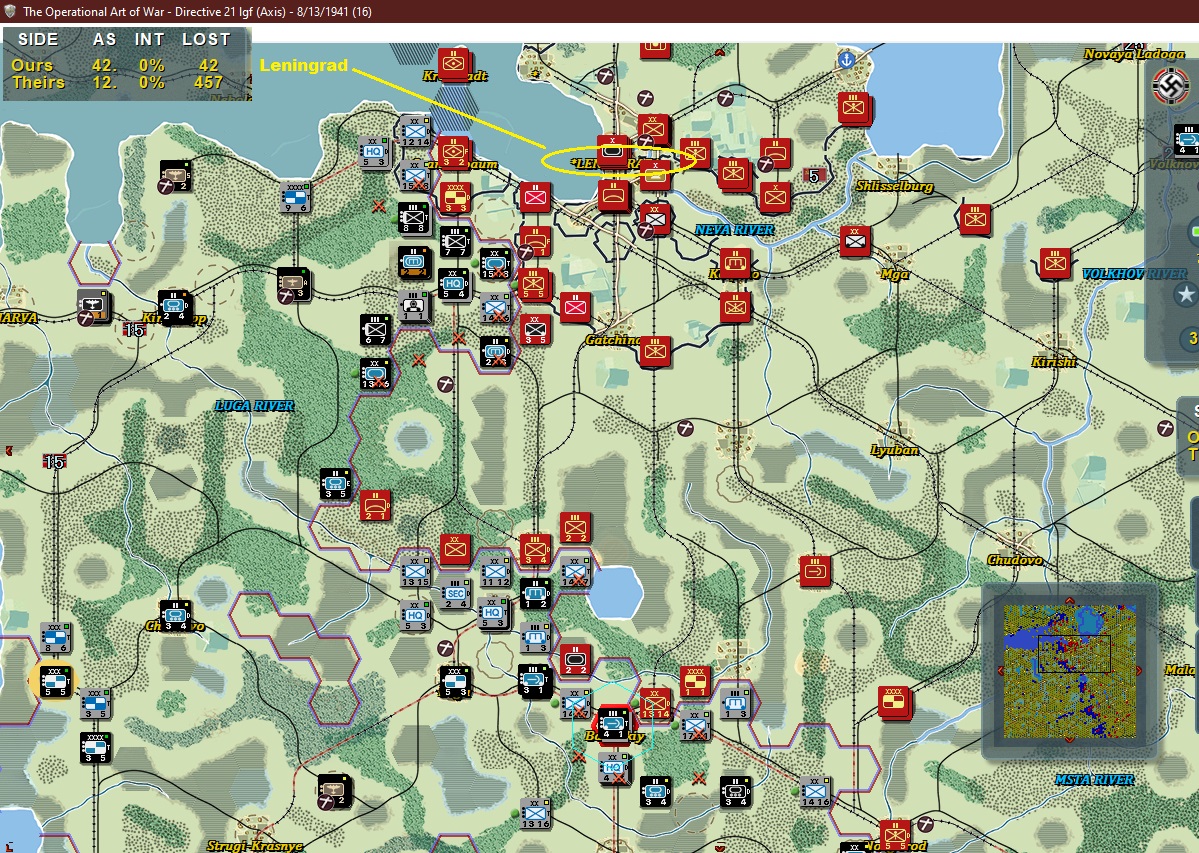The height and width of the screenshot is (853, 1199).
Task: Select the grey infantry division rated 11-12
Action: click(496, 572)
